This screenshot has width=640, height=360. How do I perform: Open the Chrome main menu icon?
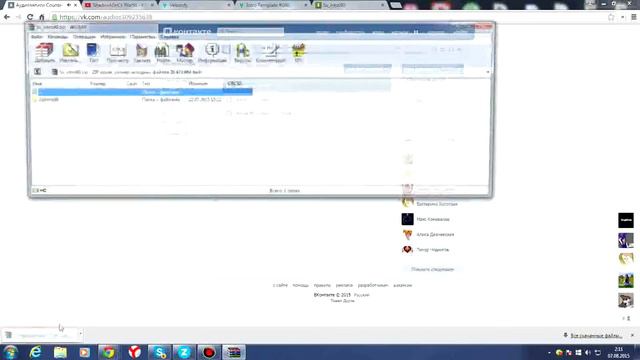point(633,17)
